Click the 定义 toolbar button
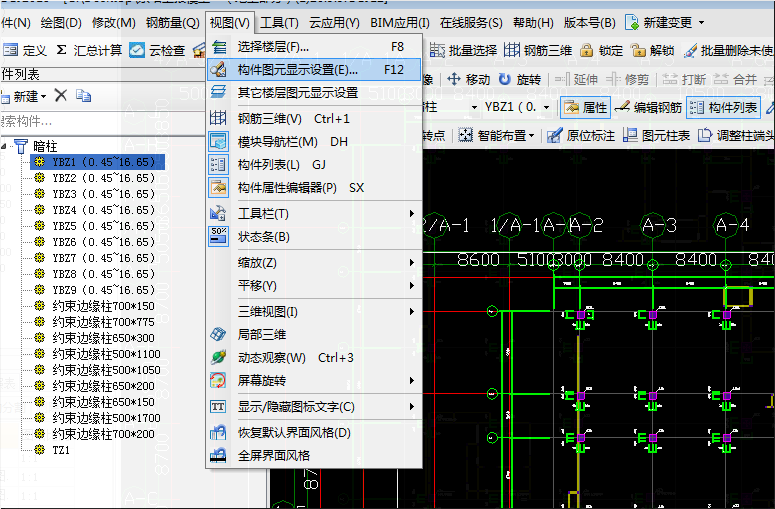This screenshot has width=775, height=509. coord(25,50)
